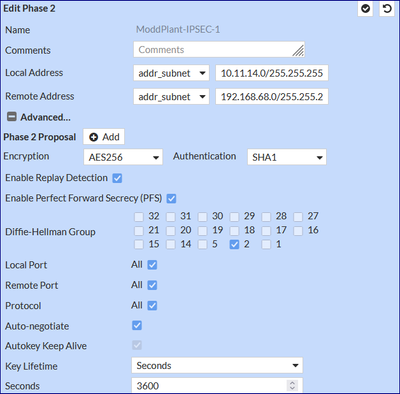The width and height of the screenshot is (400, 394).
Task: Collapse the Advanced section minus icon
Action: 12,117
